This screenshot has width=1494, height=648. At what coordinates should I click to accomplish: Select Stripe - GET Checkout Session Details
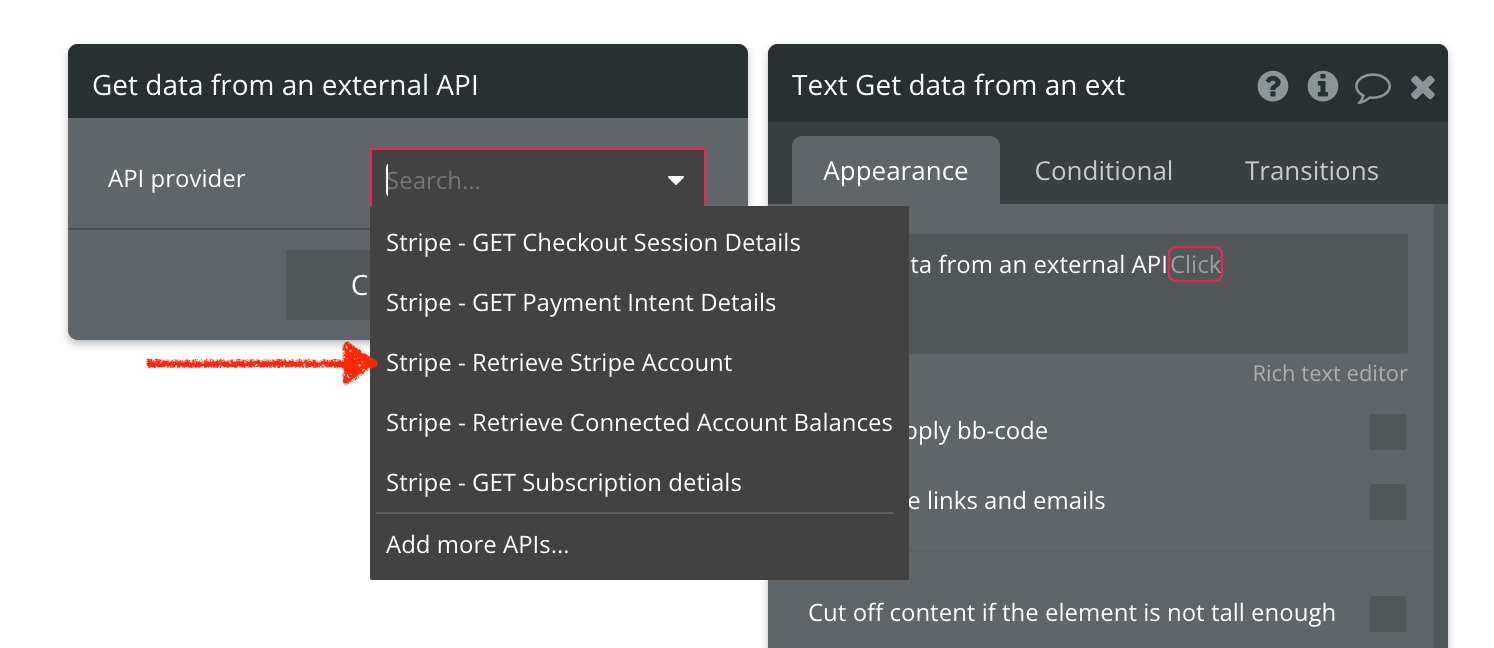[x=593, y=243]
